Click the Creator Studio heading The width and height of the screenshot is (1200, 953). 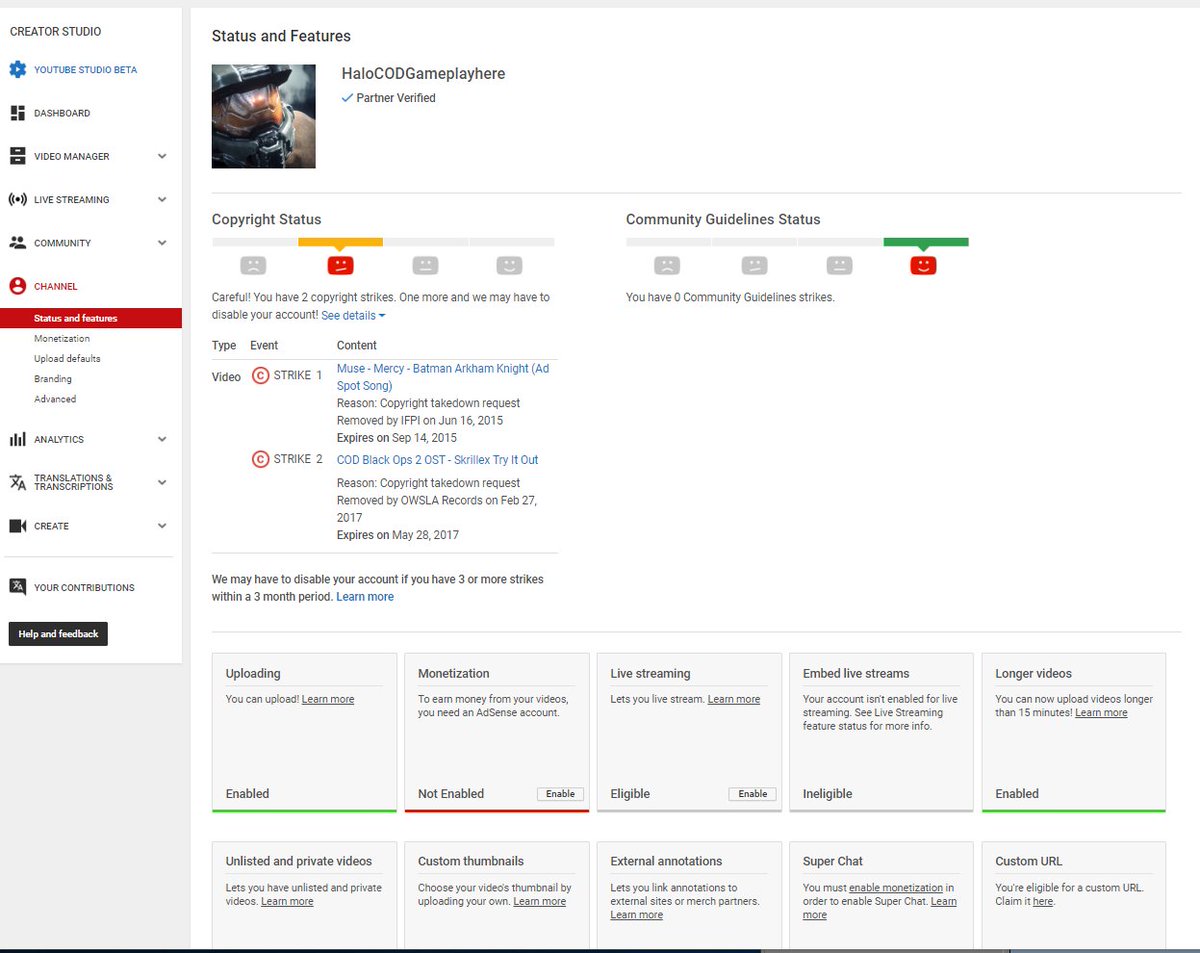[x=55, y=31]
